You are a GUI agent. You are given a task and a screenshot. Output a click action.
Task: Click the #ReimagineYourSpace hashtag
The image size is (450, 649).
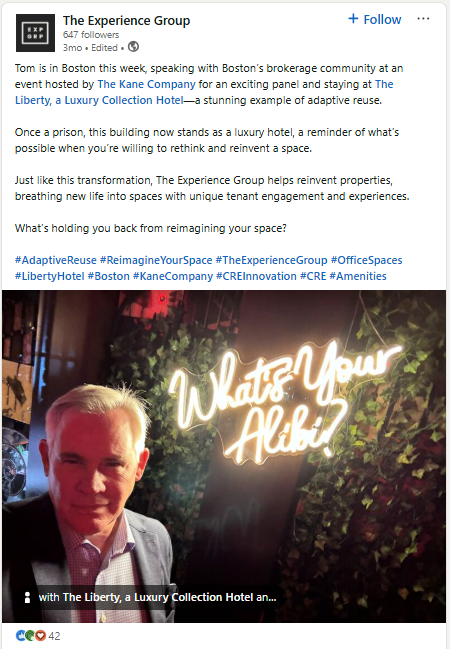point(156,260)
